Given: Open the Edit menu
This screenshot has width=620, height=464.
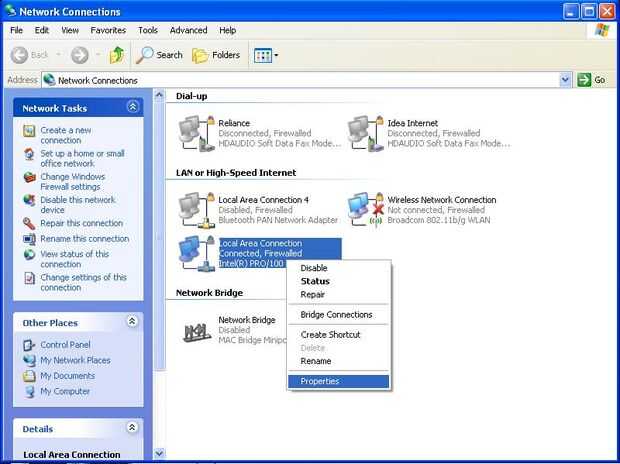Looking at the screenshot, I should 42,30.
